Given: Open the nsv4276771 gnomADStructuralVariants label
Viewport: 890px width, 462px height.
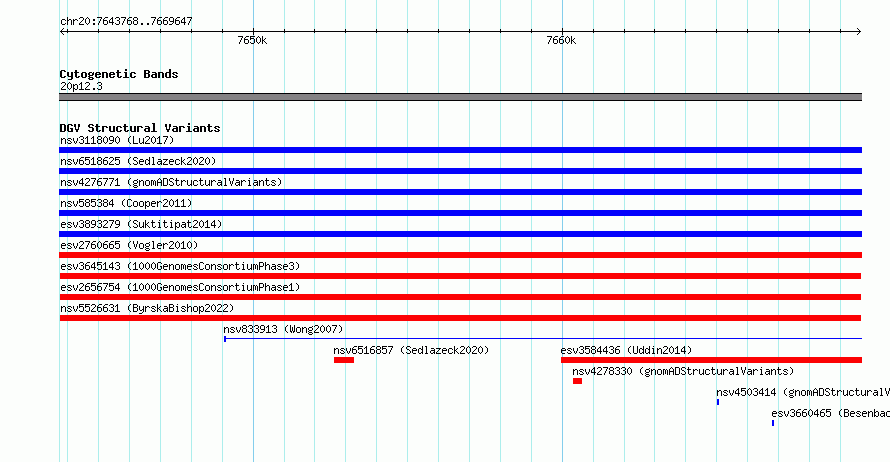Looking at the screenshot, I should pyautogui.click(x=171, y=182).
